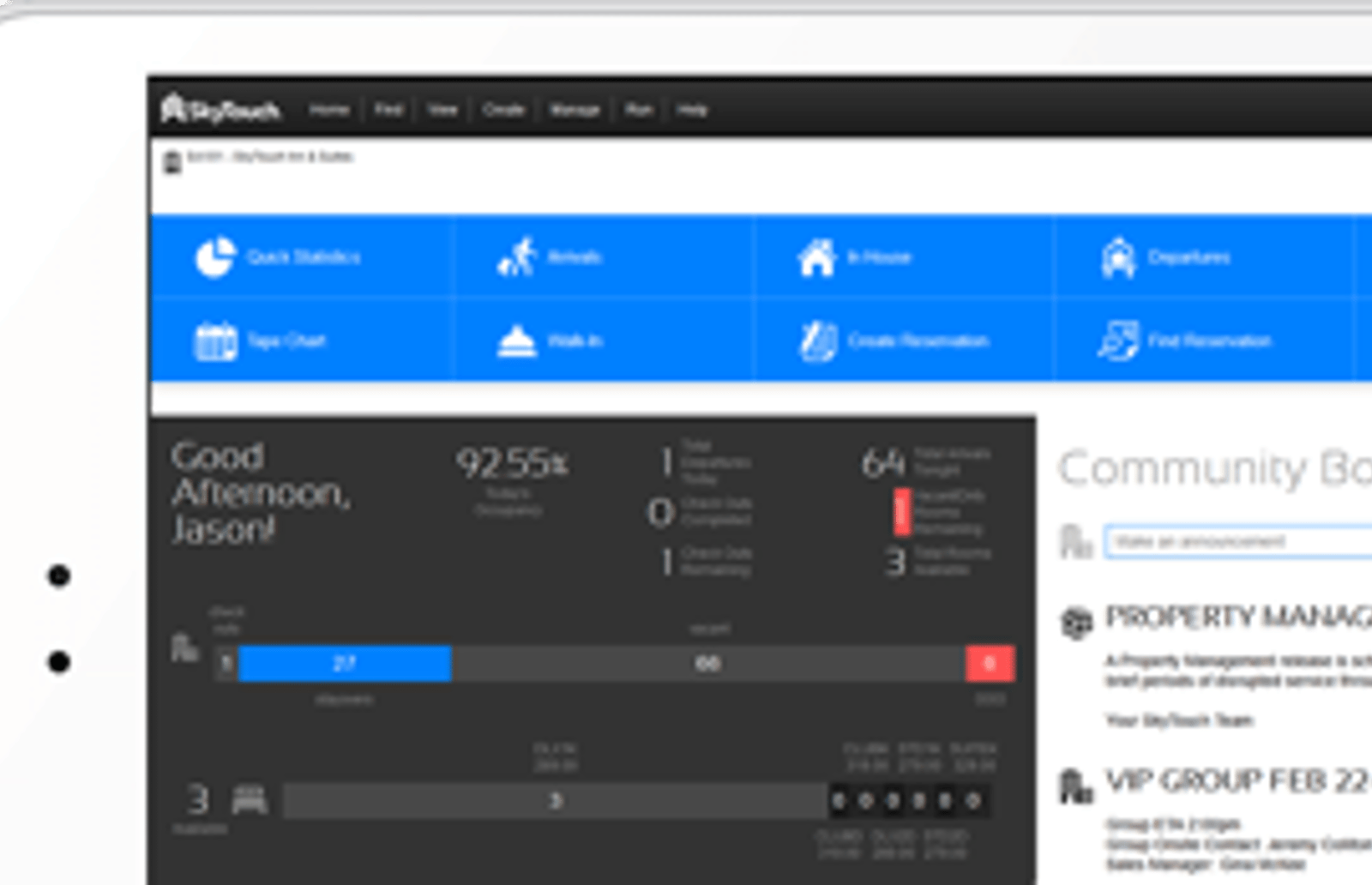Screen dimensions: 1372x885
Task: Click the Community Board heading
Action: coord(1214,469)
